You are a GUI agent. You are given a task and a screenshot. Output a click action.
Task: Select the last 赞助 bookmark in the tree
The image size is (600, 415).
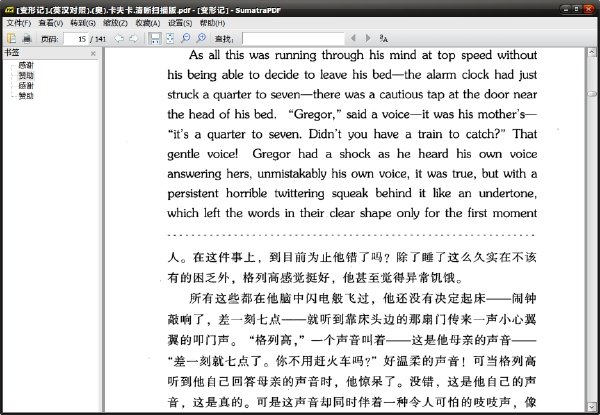click(x=26, y=96)
